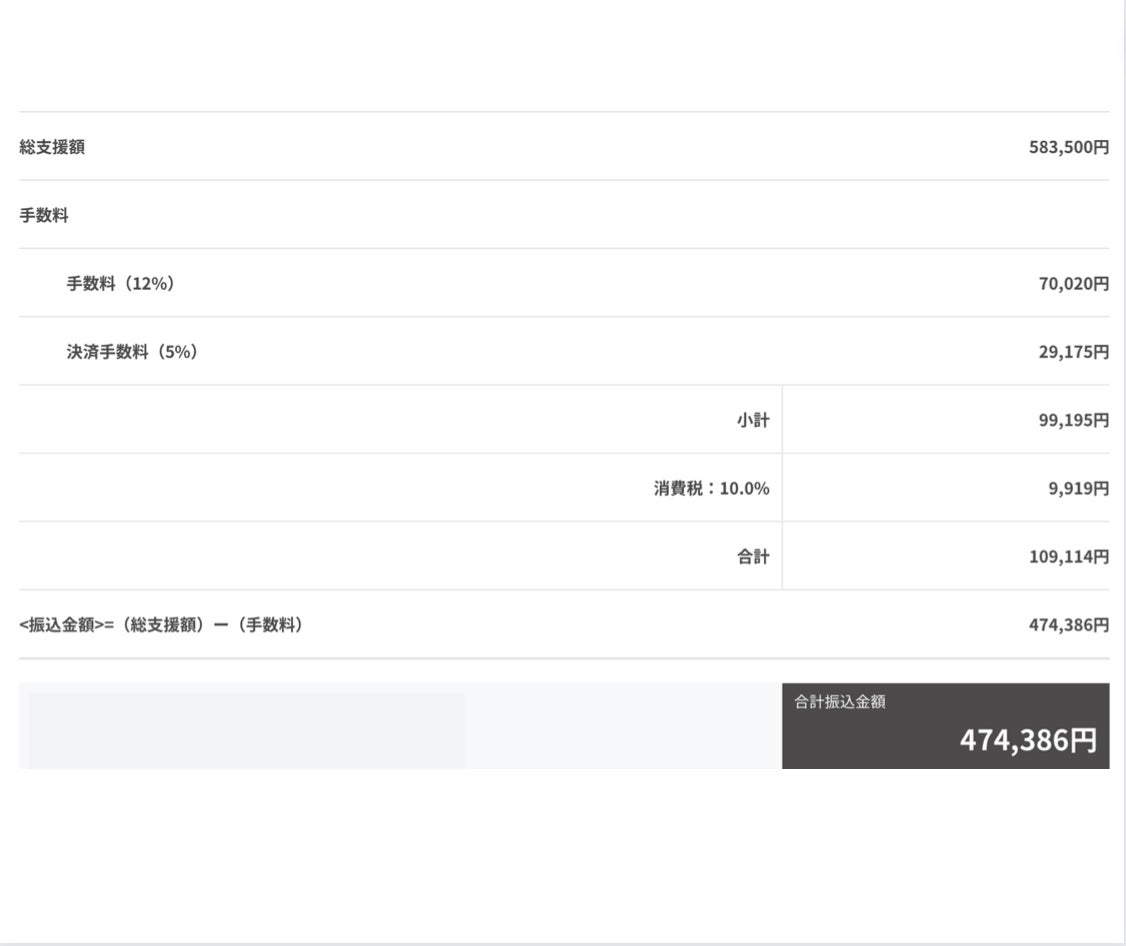Click the 消費税：10.0% tax label
This screenshot has width=1126, height=946.
click(x=711, y=489)
